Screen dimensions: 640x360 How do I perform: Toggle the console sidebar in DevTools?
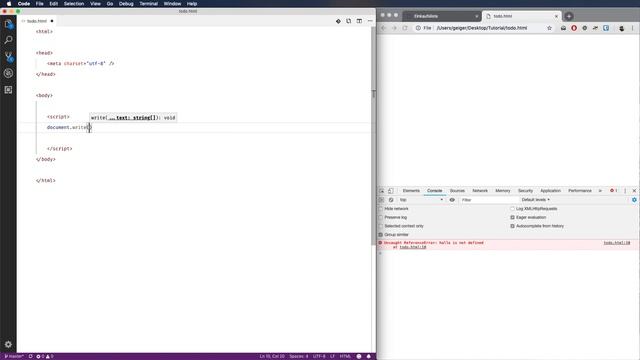pyautogui.click(x=382, y=200)
